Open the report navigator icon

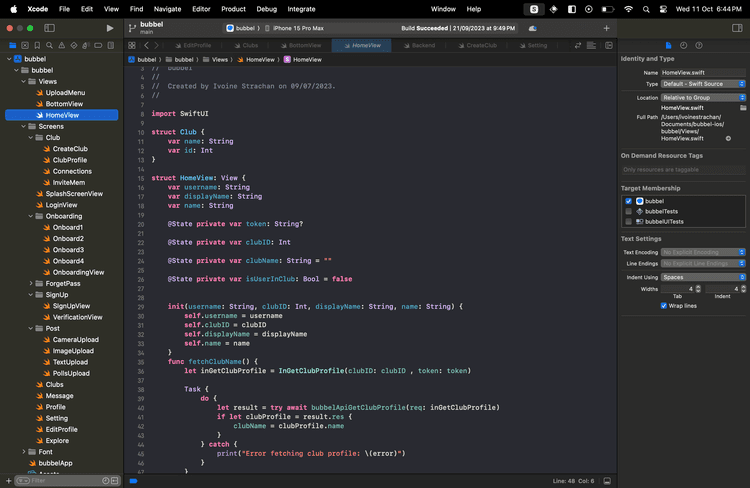pyautogui.click(x=110, y=45)
